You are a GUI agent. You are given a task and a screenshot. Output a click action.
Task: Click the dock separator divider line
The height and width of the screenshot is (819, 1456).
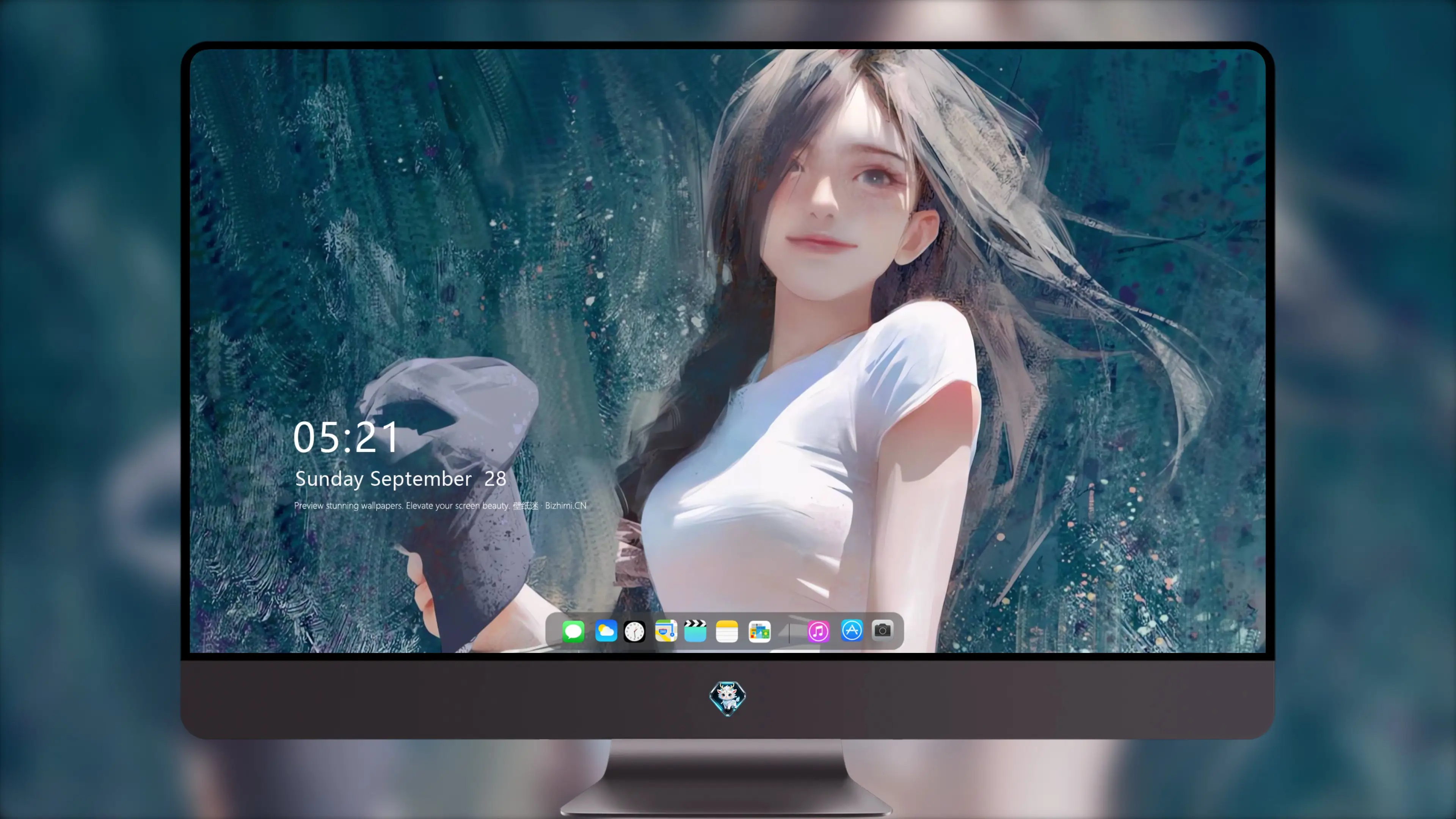789,632
